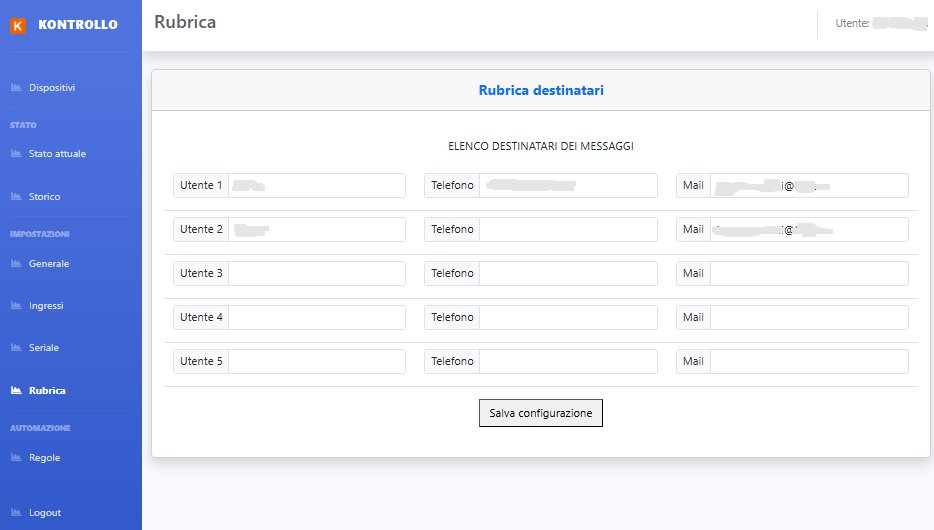Click Mail field in Utente 5 row

click(x=810, y=361)
